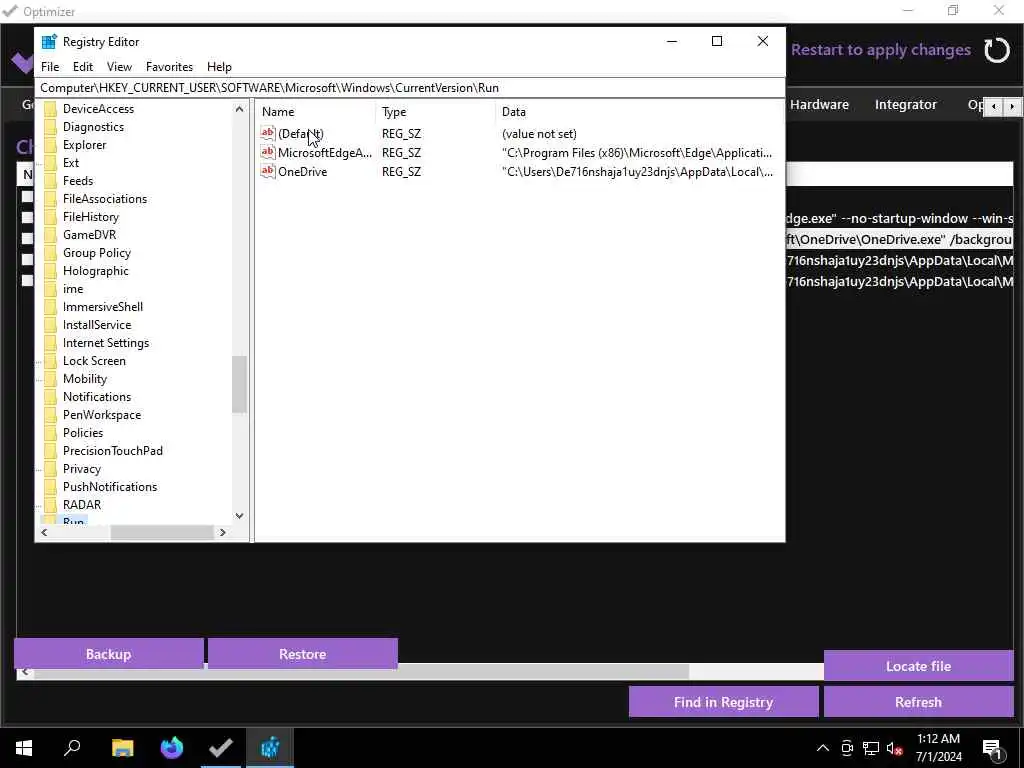Click the registry tree scroll-down arrow
This screenshot has height=768, width=1024.
pyautogui.click(x=240, y=516)
